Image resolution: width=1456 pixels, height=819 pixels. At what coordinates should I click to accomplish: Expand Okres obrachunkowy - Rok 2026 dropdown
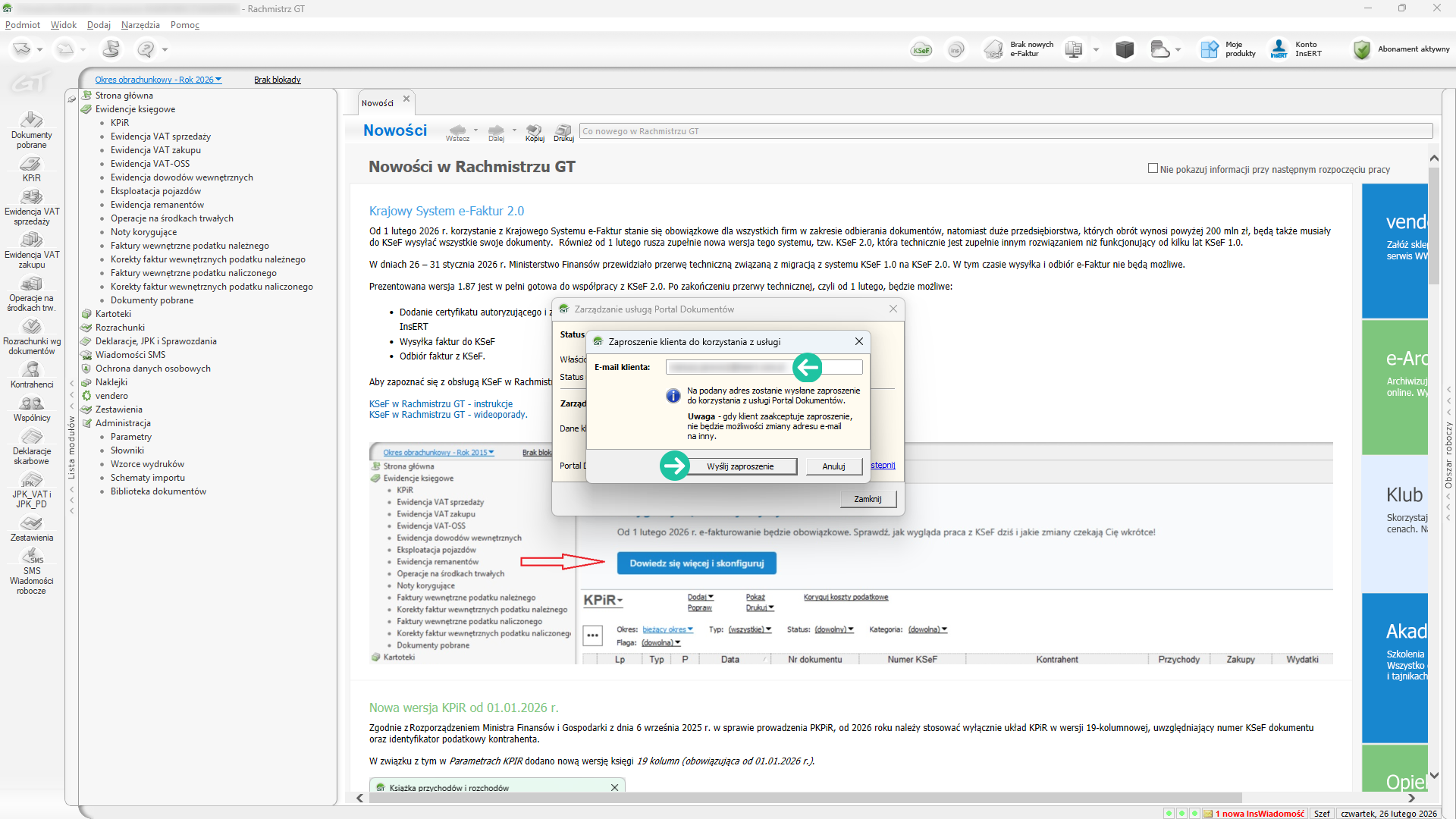(x=158, y=80)
